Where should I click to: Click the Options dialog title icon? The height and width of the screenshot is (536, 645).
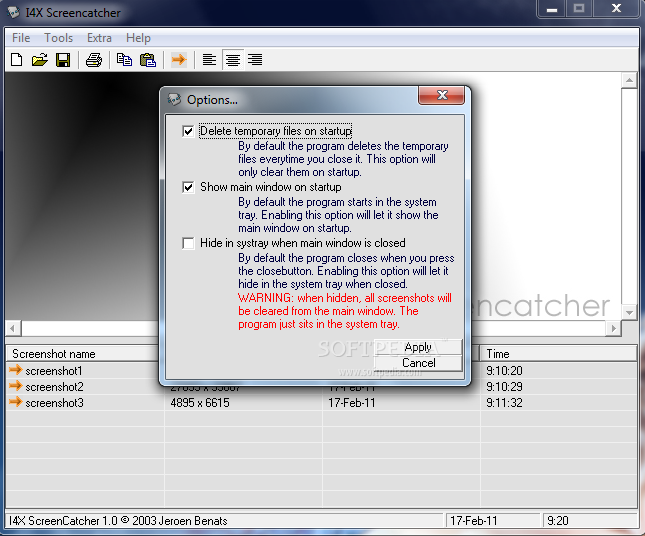pos(174,99)
